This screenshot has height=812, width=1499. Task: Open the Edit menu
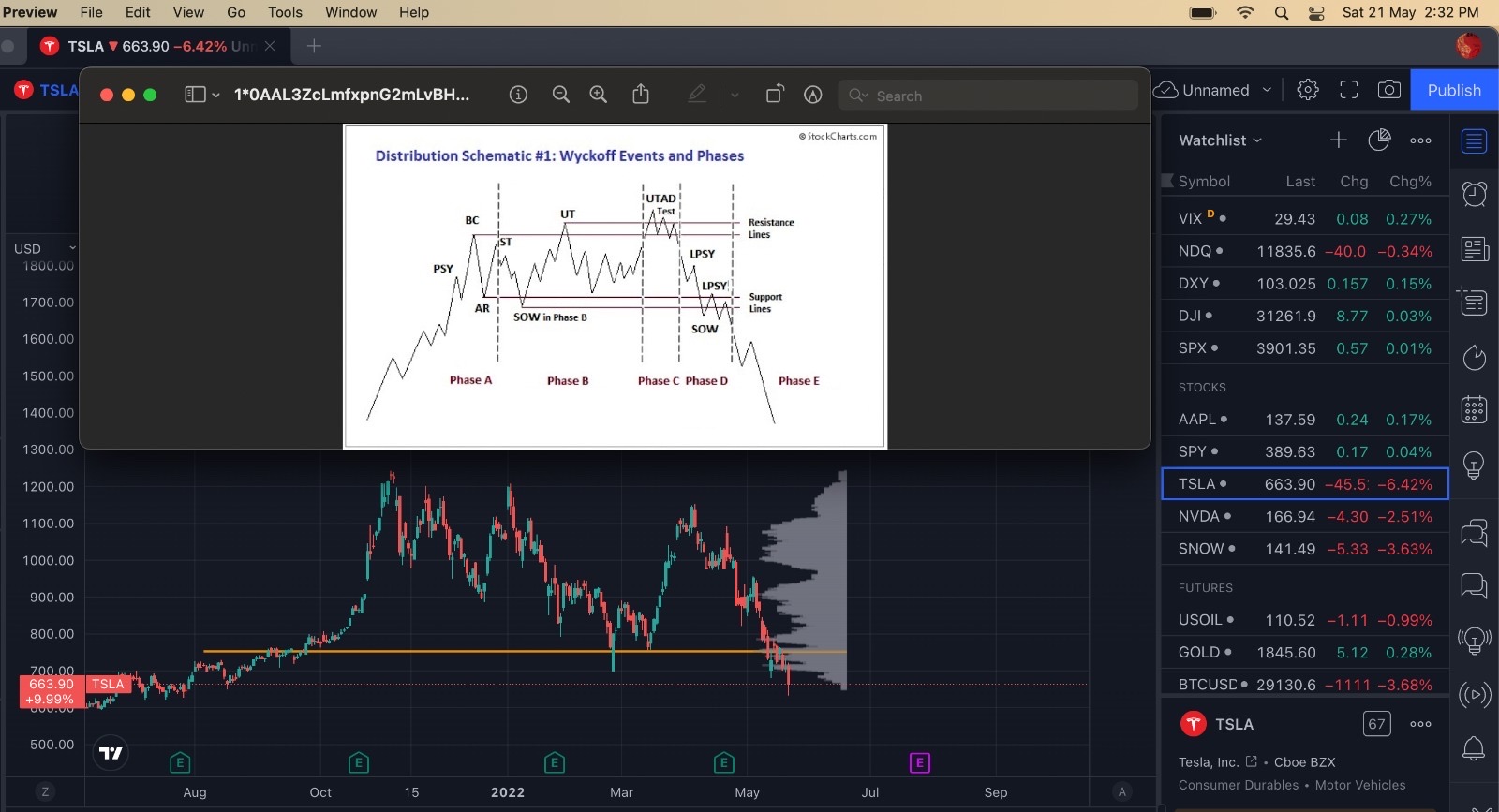coord(138,12)
